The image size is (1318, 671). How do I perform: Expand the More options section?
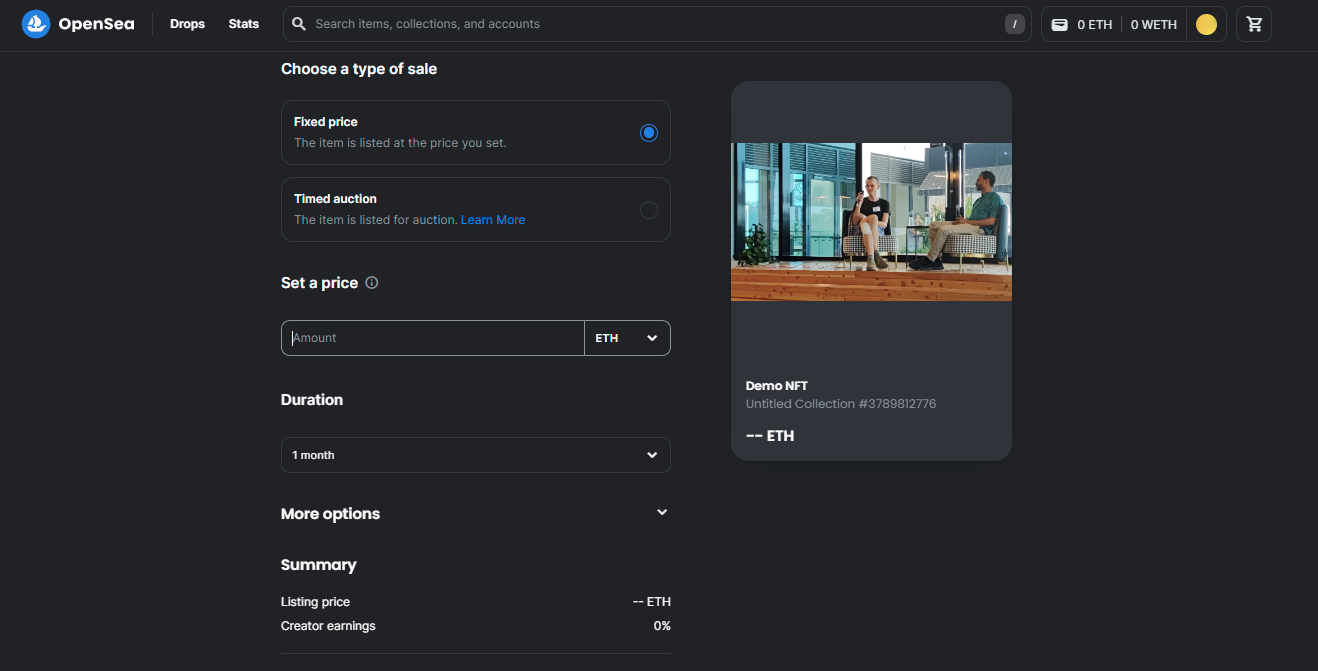tap(661, 513)
